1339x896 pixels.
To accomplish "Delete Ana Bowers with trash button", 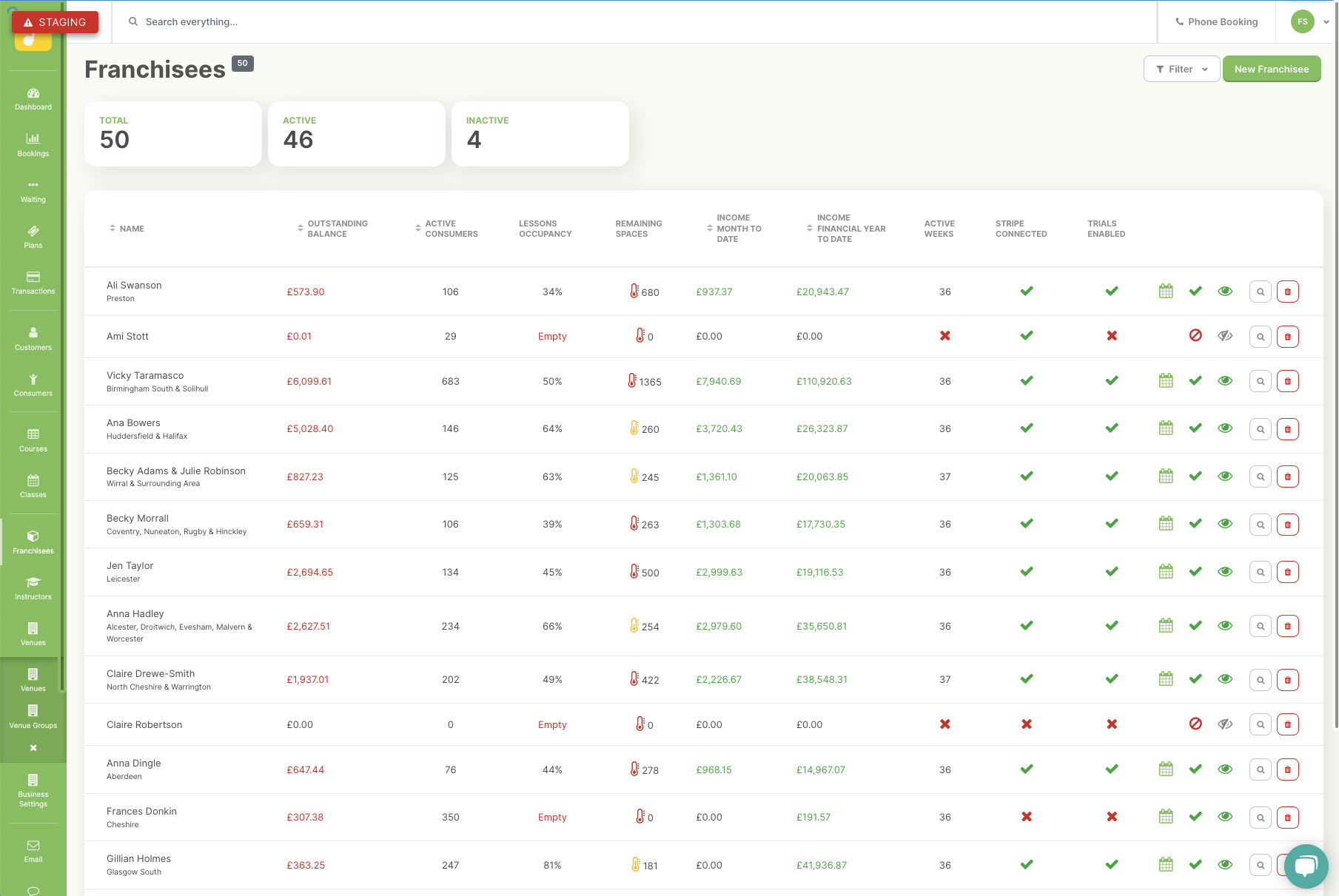I will coord(1287,429).
